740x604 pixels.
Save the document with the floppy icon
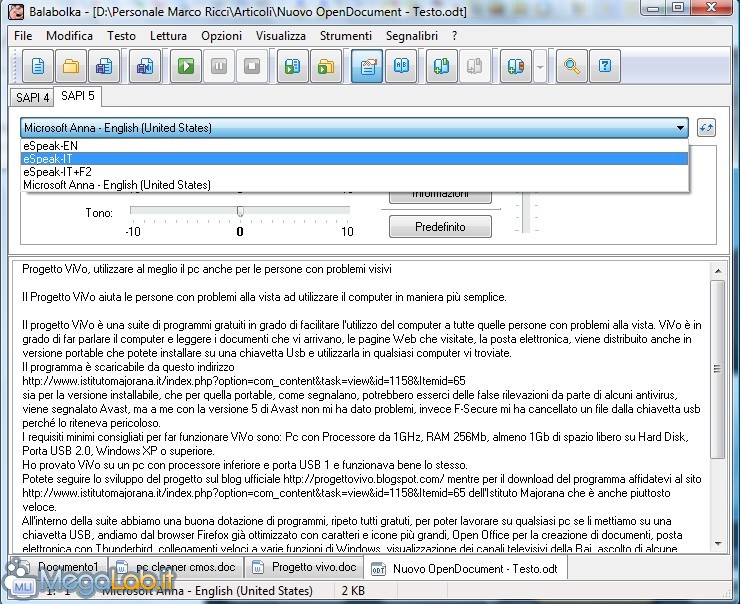coord(104,66)
